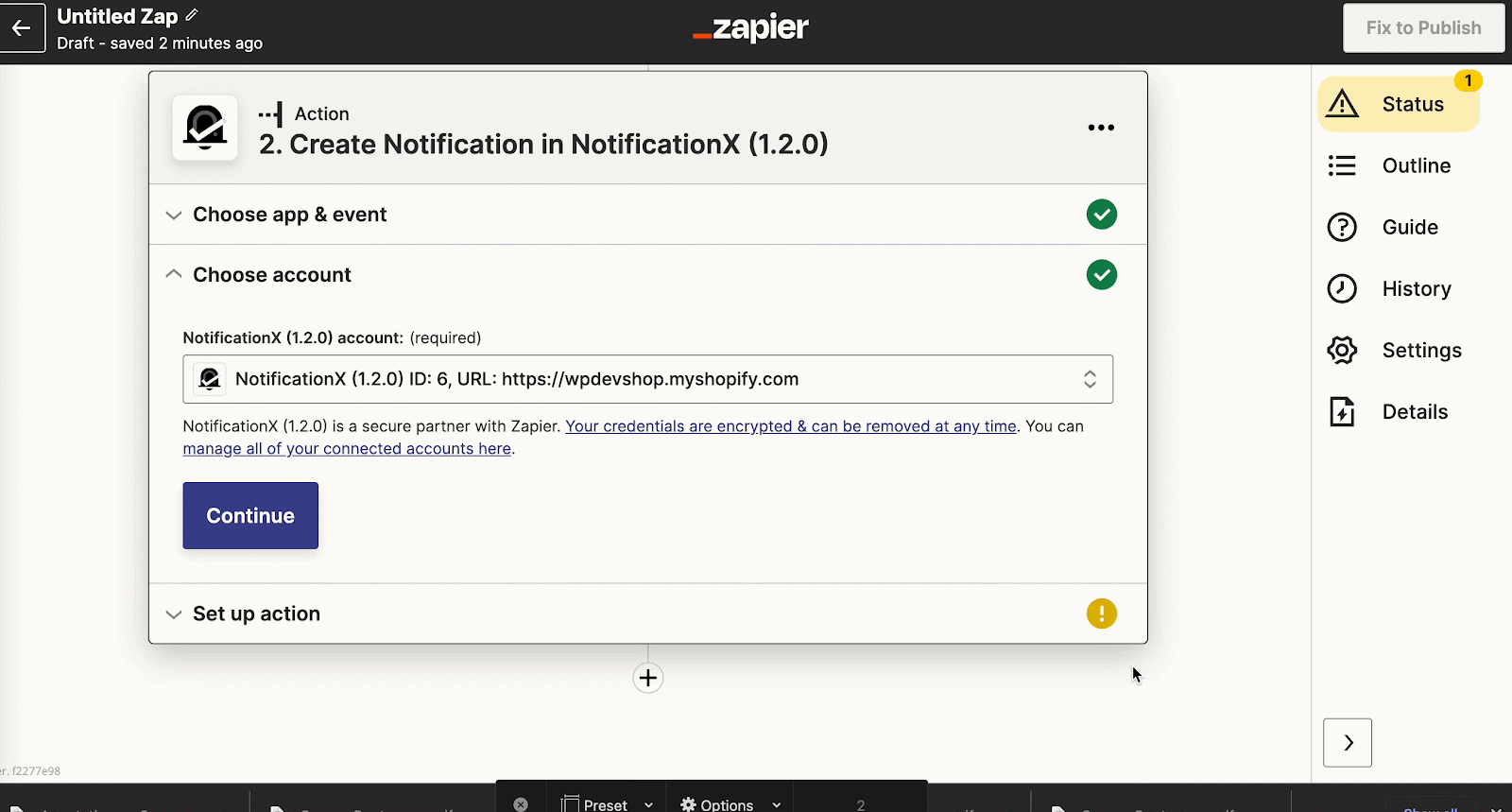Click the Status notification badge showing 1
This screenshot has height=812, width=1512.
[x=1468, y=80]
